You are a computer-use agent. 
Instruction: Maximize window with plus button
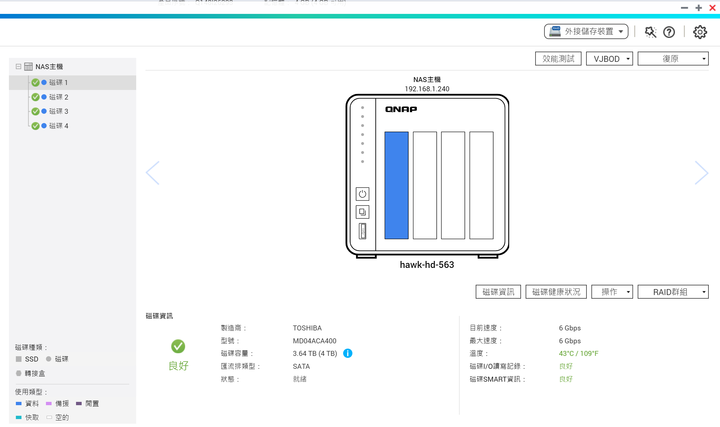(x=698, y=8)
